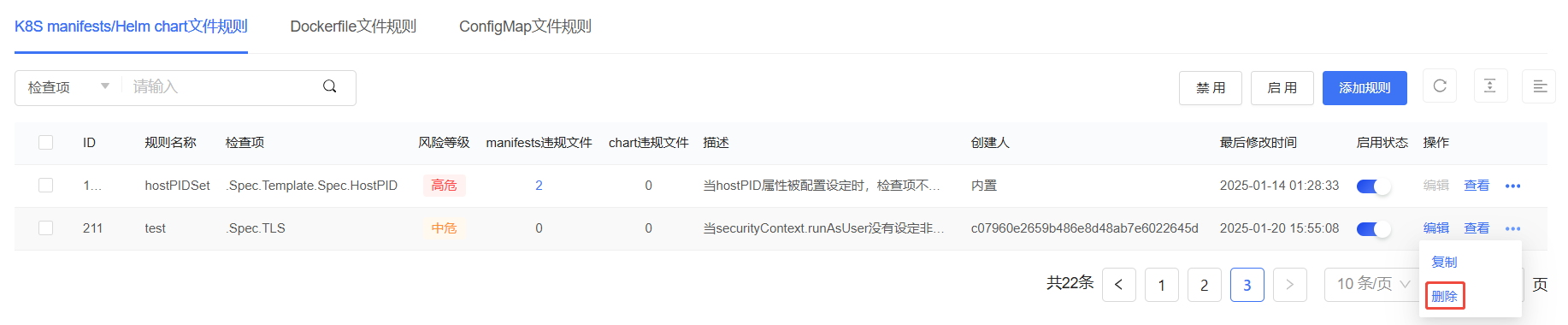Expand the 检查项 search filter dropdown
Viewport: 1568px width, 325px height.
click(68, 87)
